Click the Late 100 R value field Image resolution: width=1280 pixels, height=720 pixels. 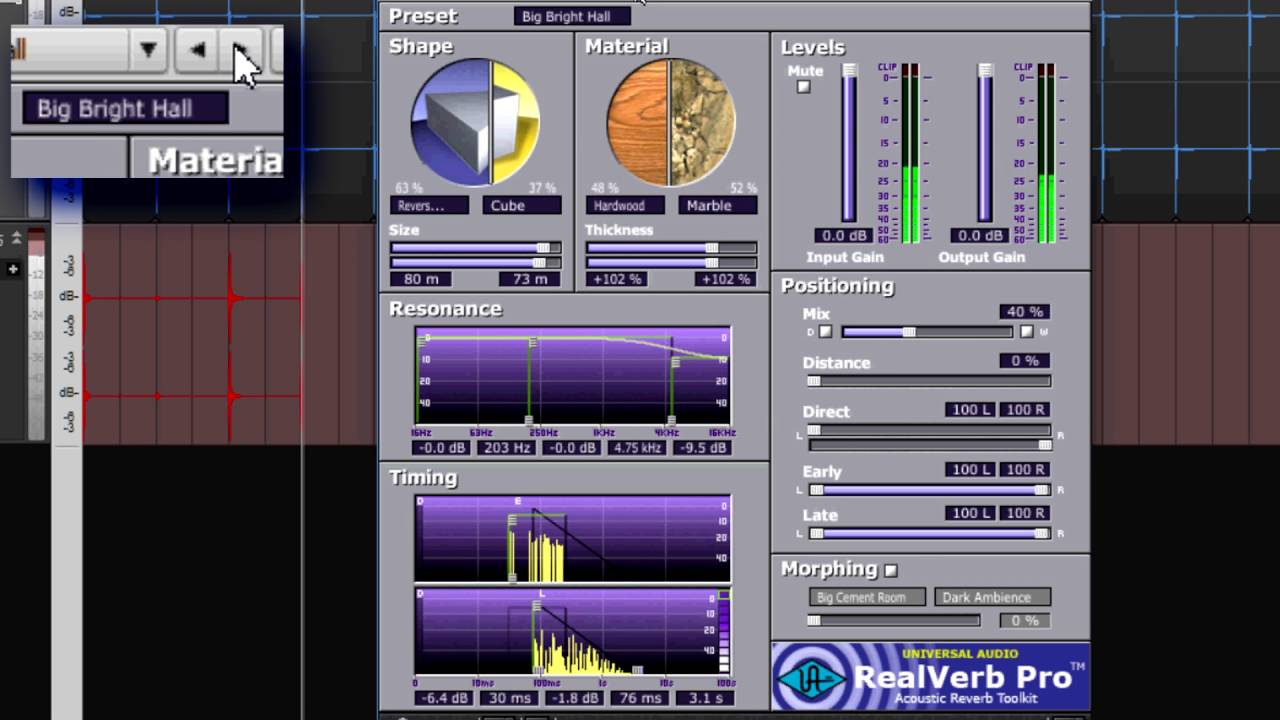[x=1026, y=513]
